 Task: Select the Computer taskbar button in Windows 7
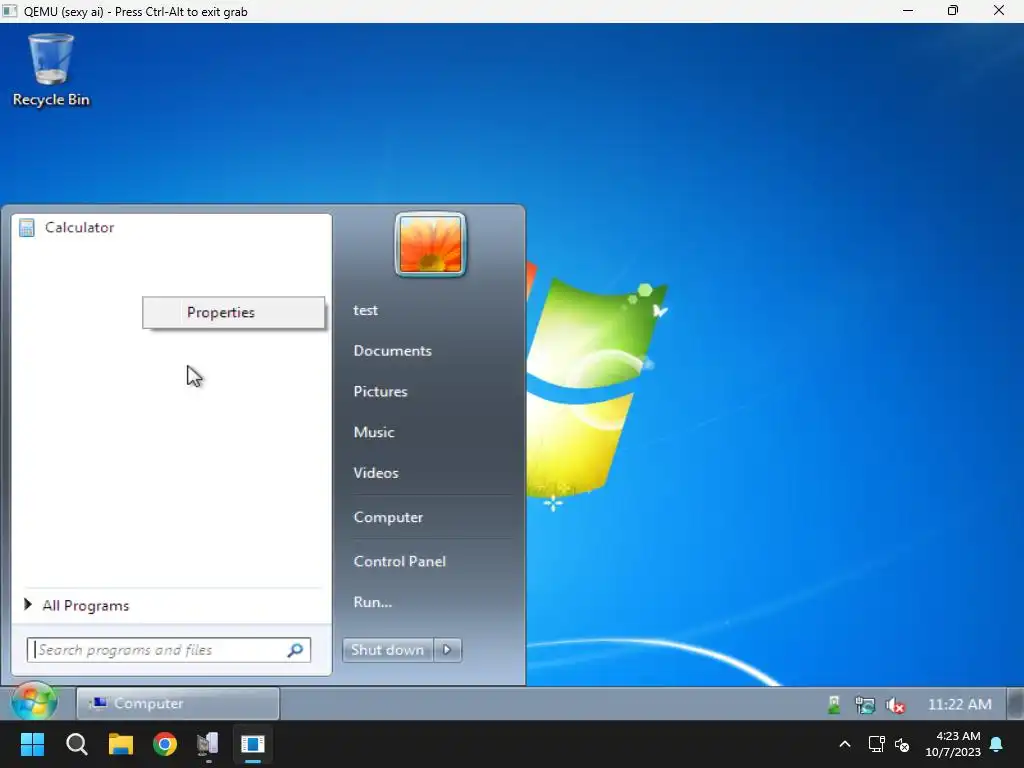pyautogui.click(x=178, y=703)
